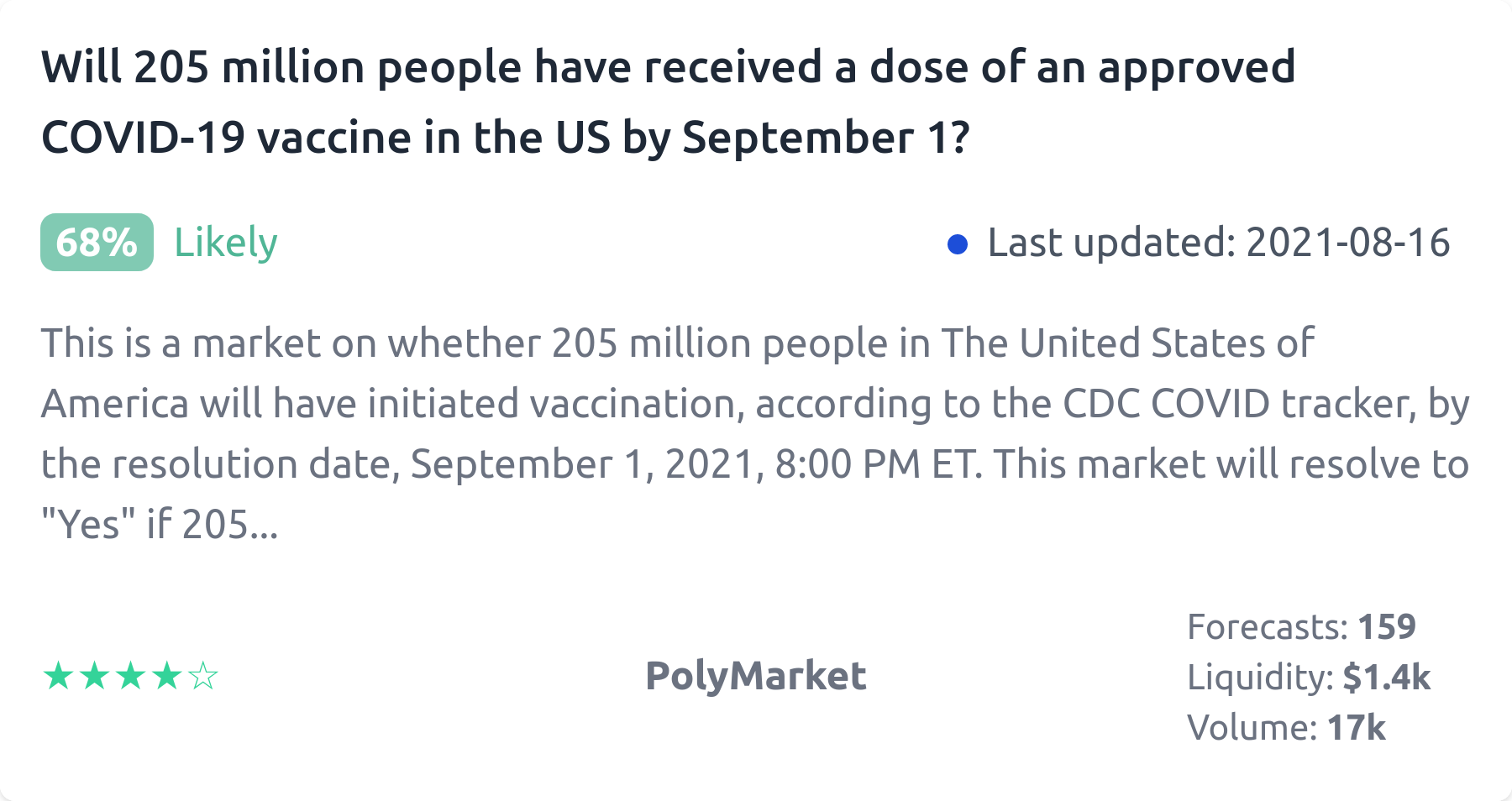Expand the truncated "Yes" if 205... text

click(x=160, y=525)
